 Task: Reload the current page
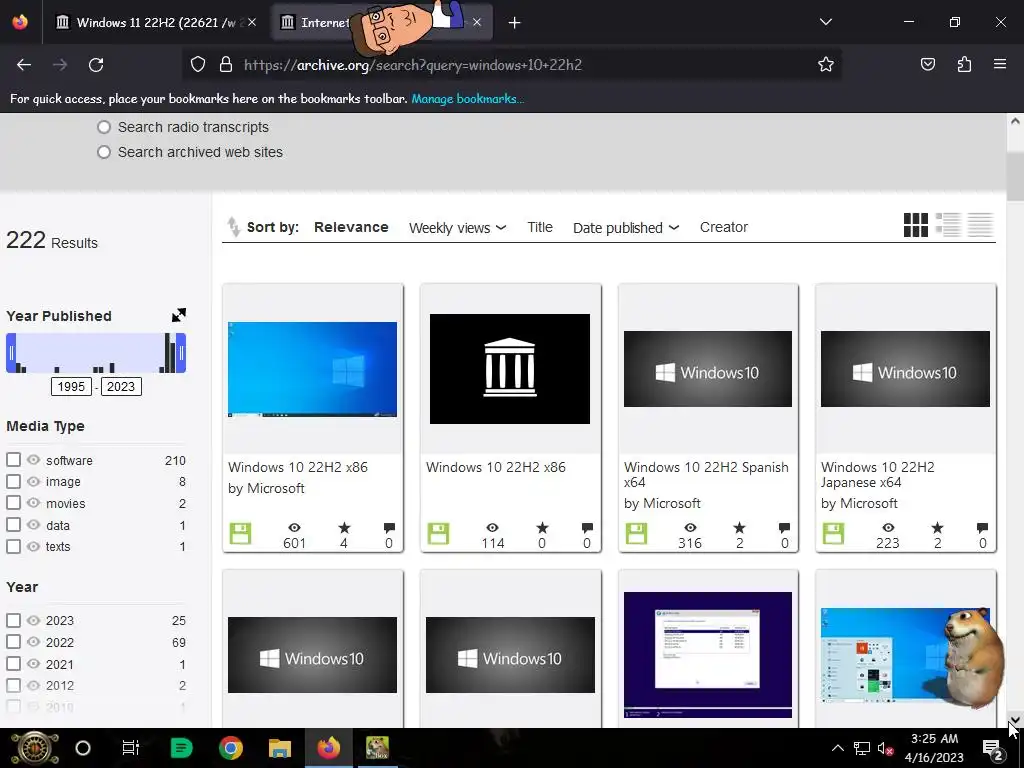pyautogui.click(x=96, y=65)
